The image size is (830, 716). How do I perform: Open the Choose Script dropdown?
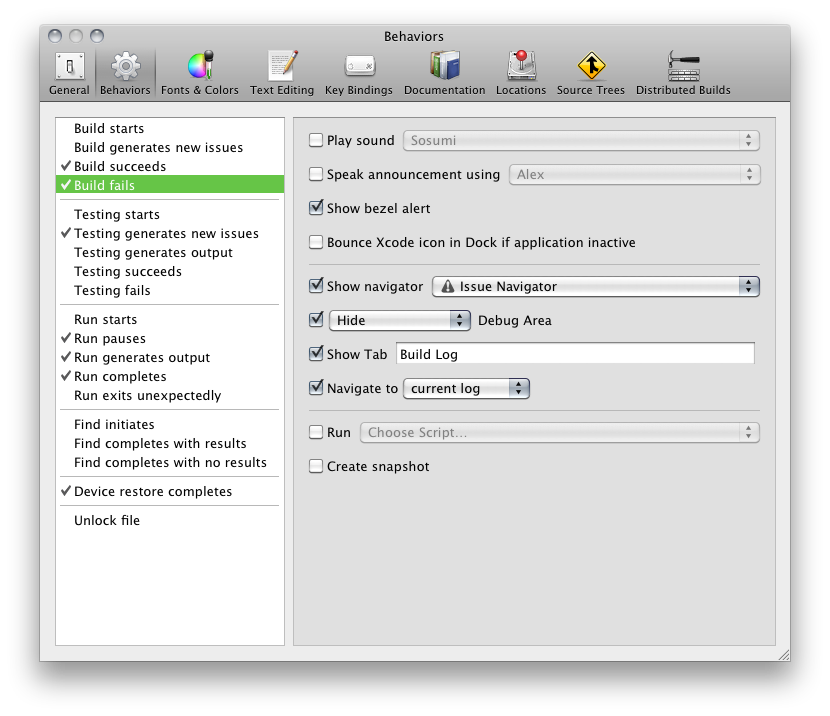point(560,433)
